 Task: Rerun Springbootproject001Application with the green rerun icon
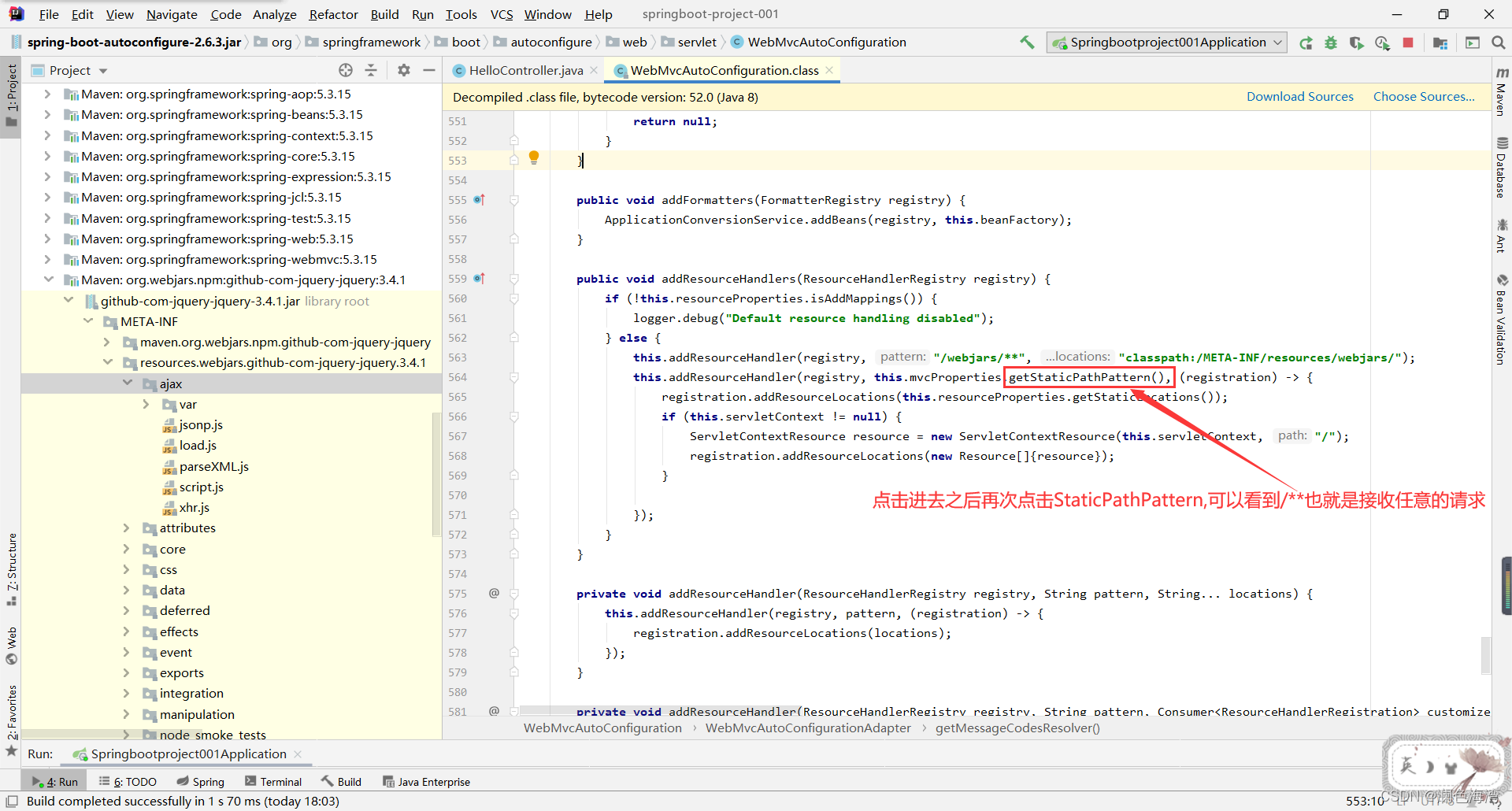(1306, 43)
